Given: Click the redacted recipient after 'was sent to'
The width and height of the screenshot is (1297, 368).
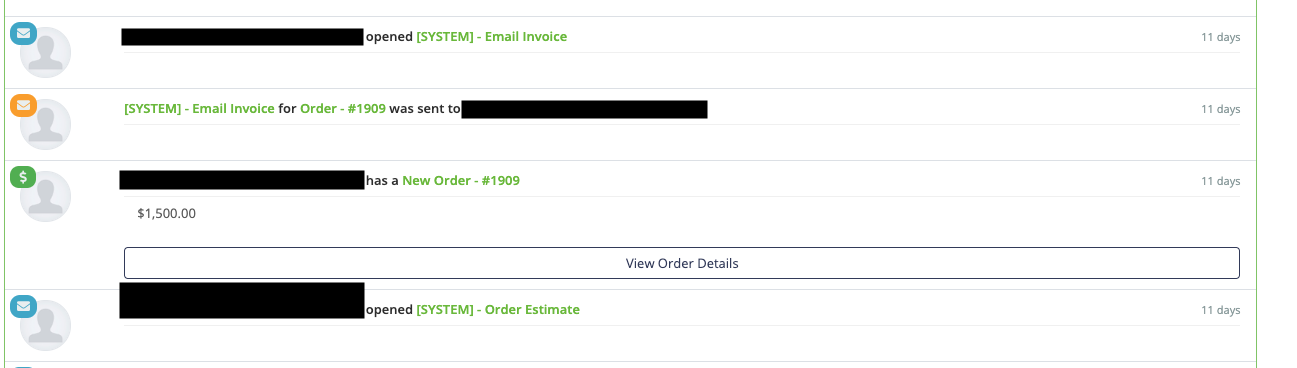Looking at the screenshot, I should click(585, 109).
